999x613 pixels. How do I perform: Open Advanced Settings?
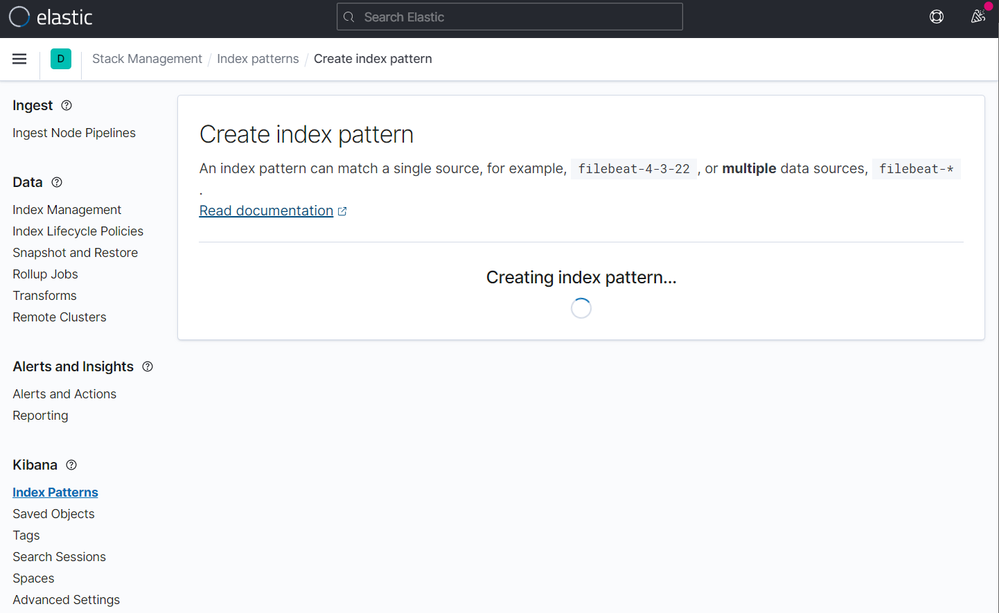click(66, 600)
